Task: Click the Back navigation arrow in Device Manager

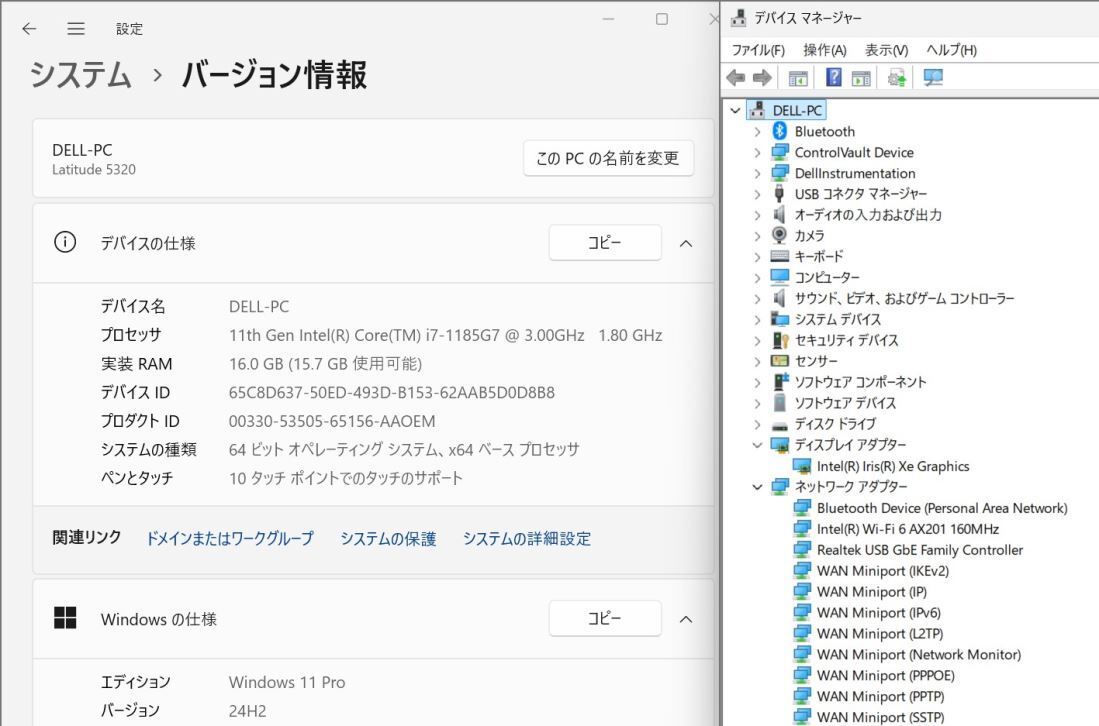Action: click(737, 77)
